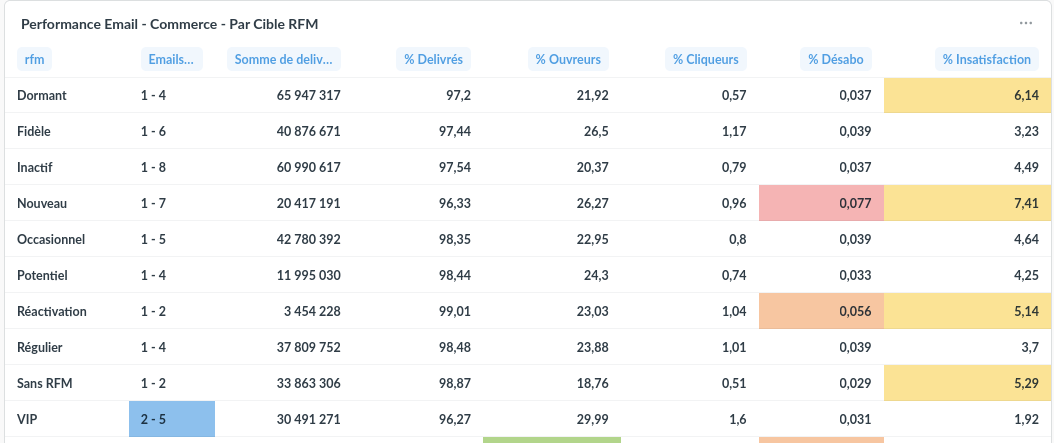Click the Sans RFM row label
Image resolution: width=1054 pixels, height=443 pixels.
44,383
